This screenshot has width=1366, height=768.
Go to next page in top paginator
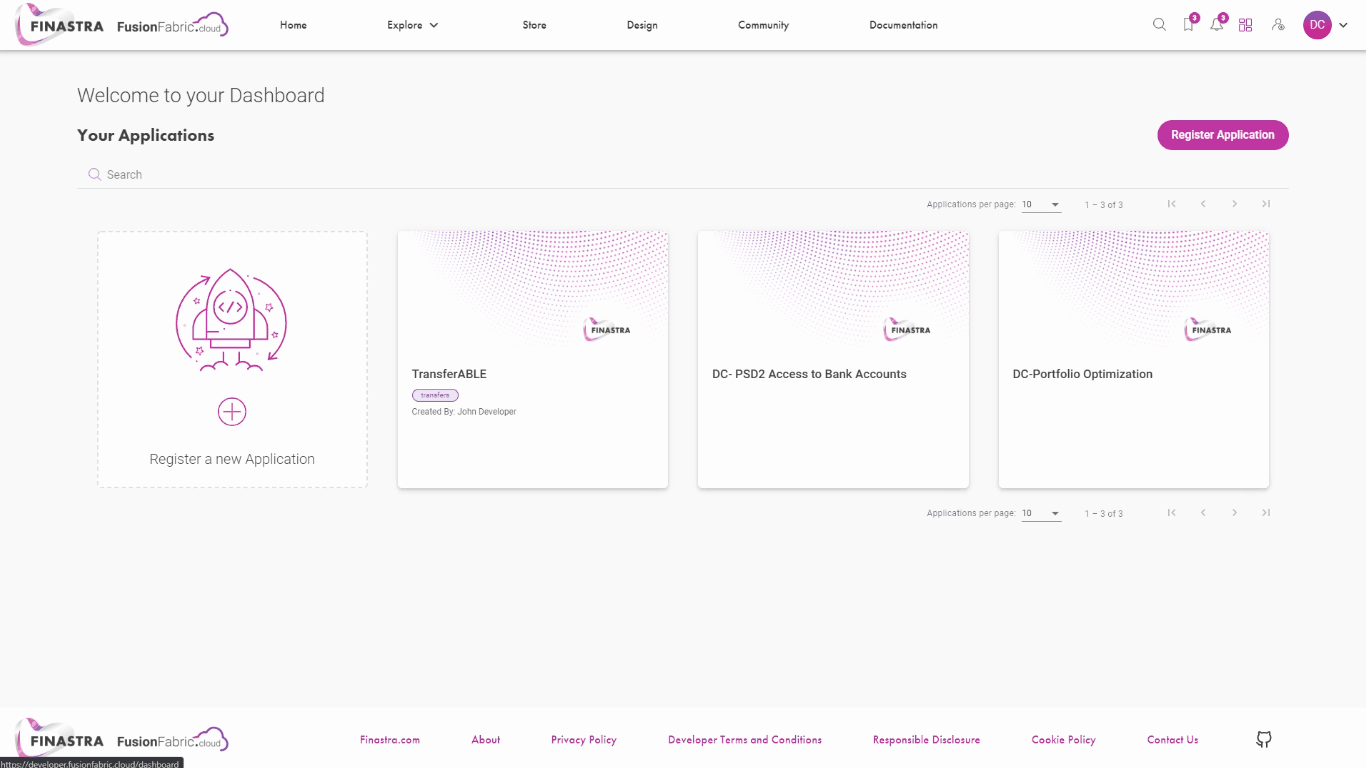(1235, 204)
